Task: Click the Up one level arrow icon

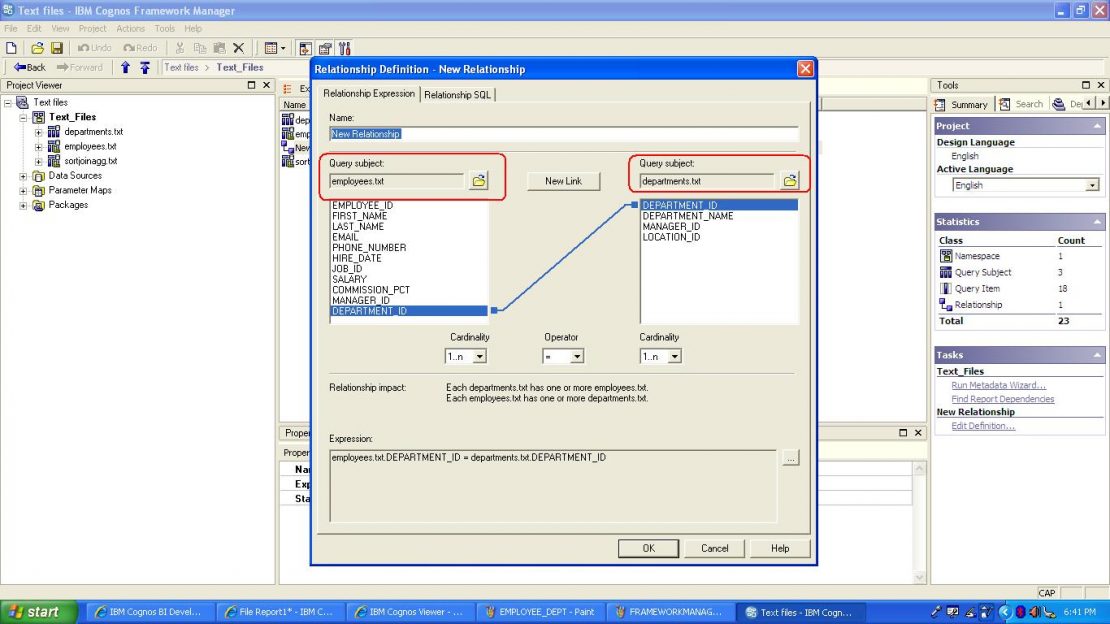Action: 125,67
